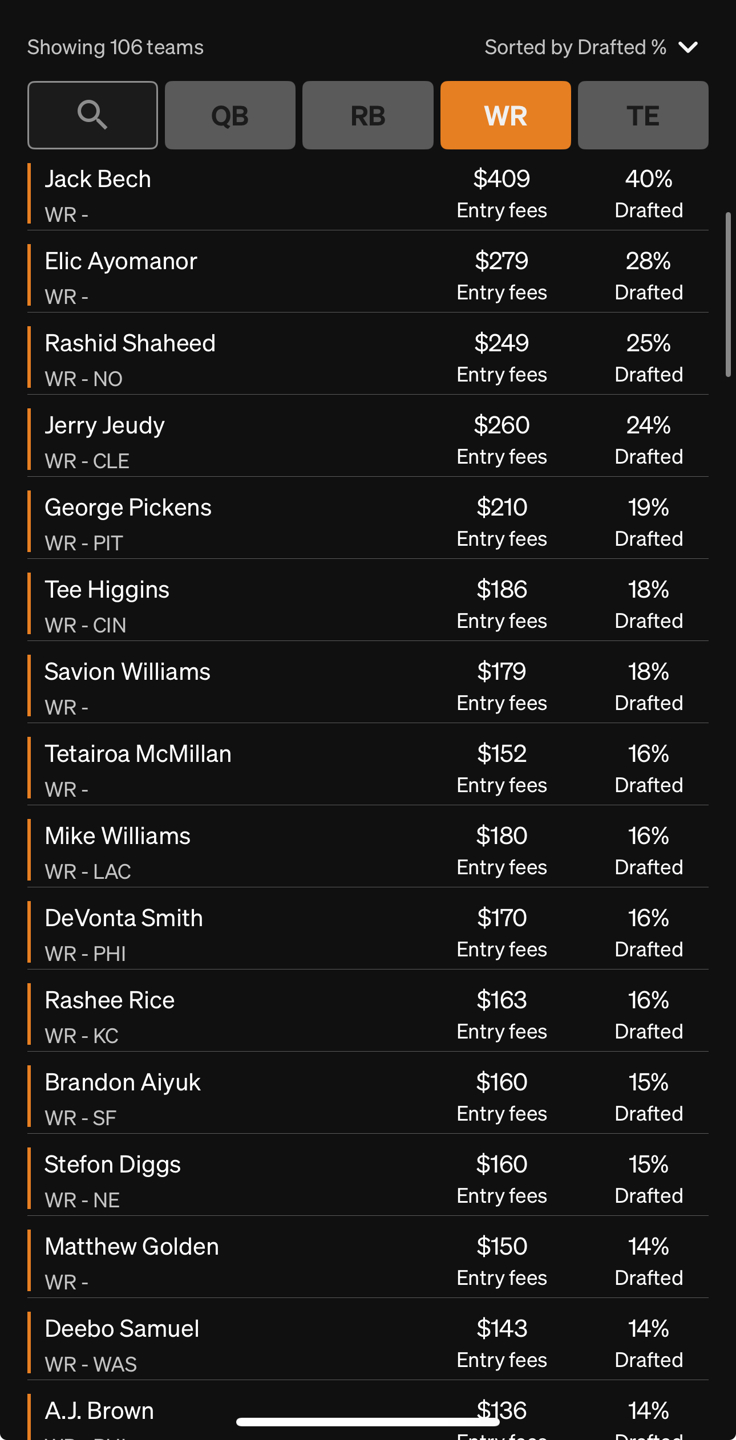Viewport: 736px width, 1440px height.
Task: Tap Rashid Shaheed's player entry
Action: coord(368,357)
